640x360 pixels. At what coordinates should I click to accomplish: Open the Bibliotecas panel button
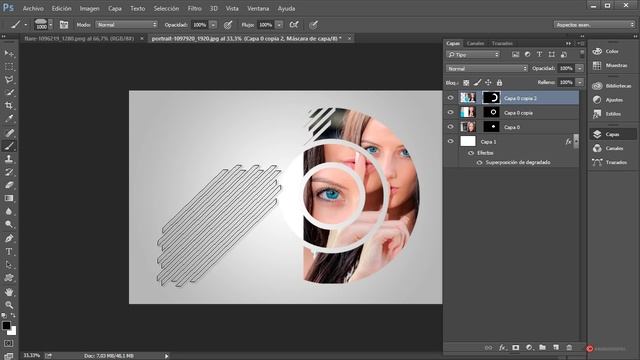(x=613, y=86)
